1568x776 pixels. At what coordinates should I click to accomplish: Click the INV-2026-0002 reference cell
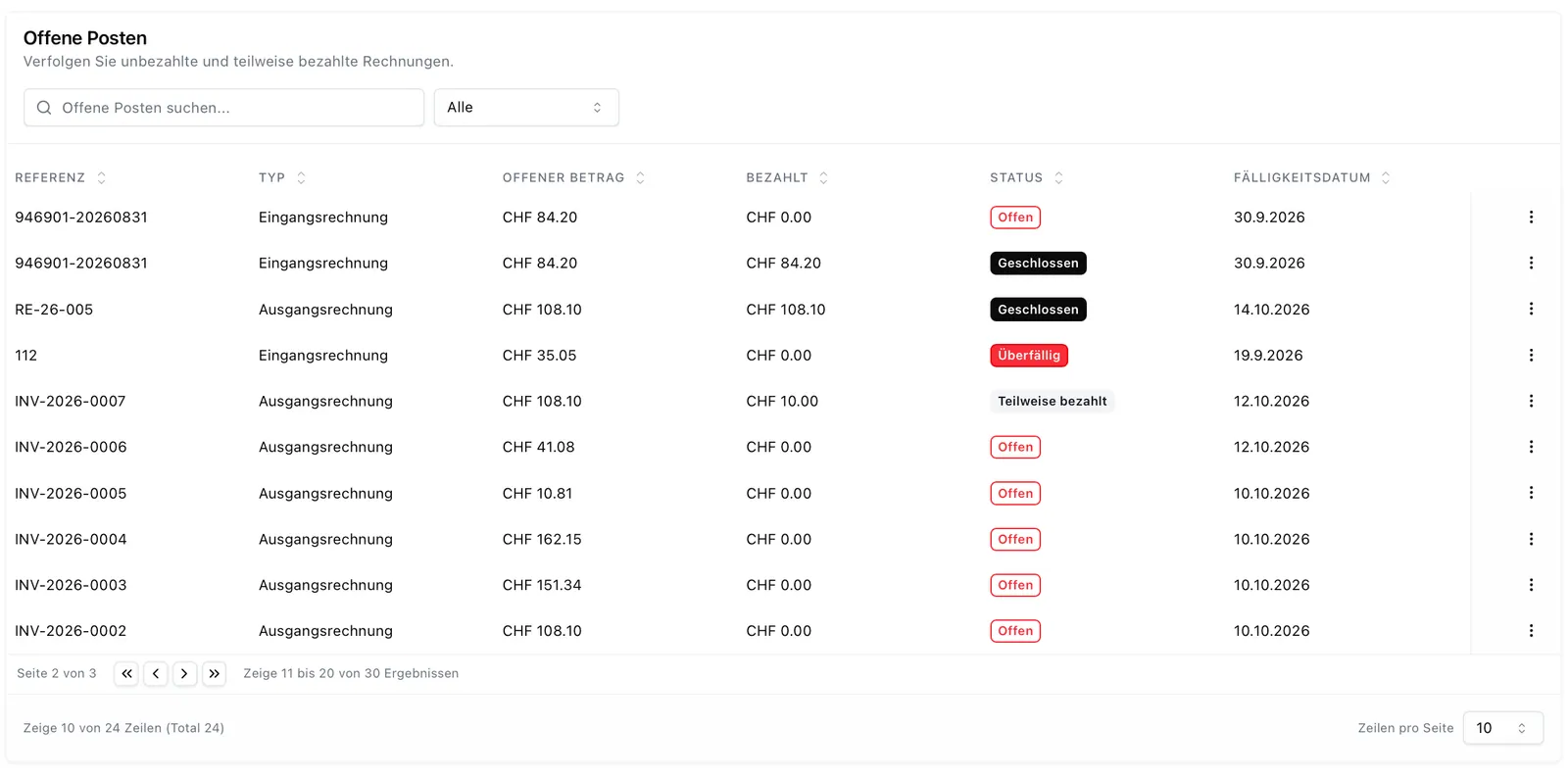pyautogui.click(x=71, y=631)
